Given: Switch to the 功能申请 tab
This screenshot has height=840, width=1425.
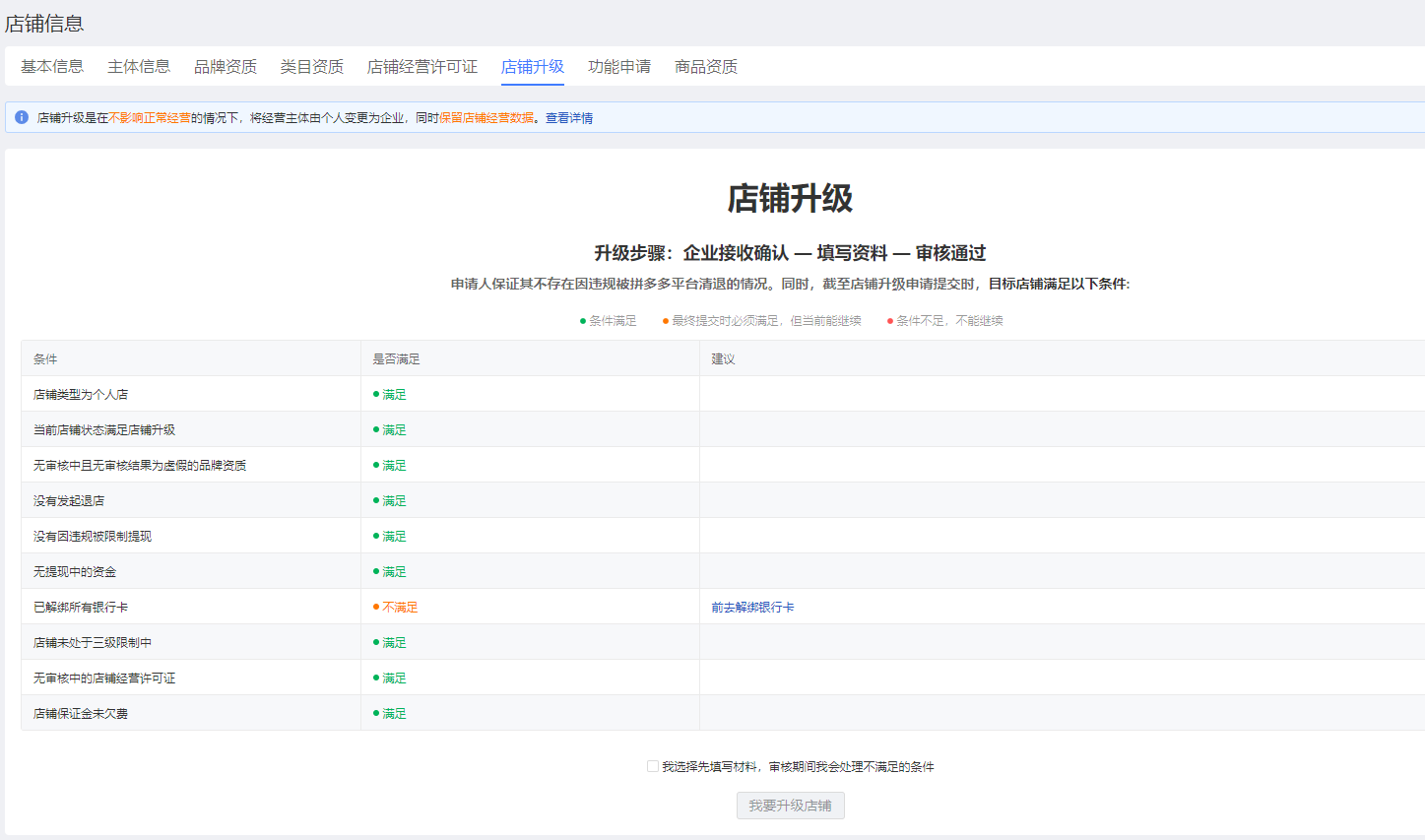Looking at the screenshot, I should click(x=619, y=67).
